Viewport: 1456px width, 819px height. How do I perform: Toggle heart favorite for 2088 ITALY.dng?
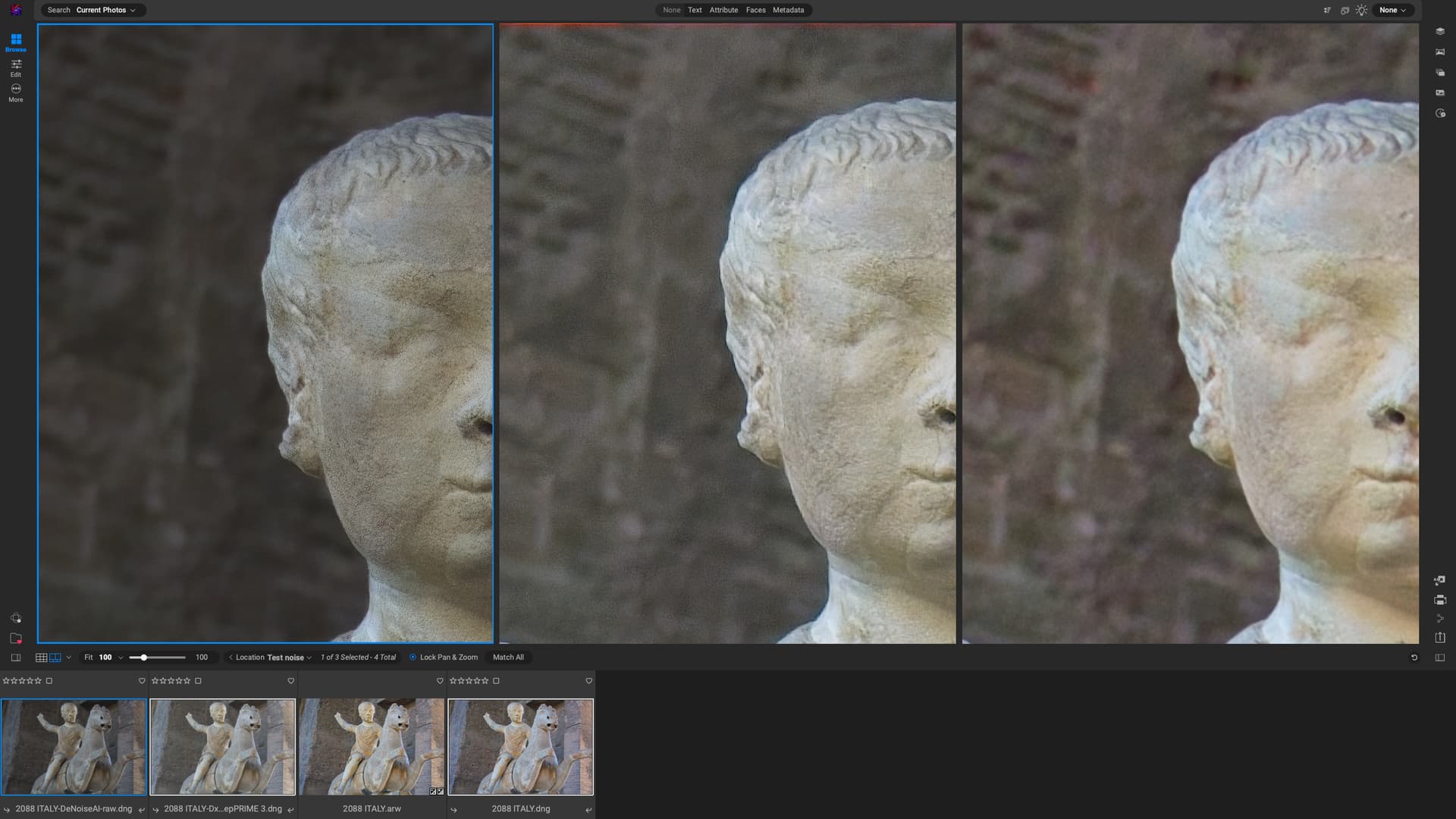(x=588, y=681)
